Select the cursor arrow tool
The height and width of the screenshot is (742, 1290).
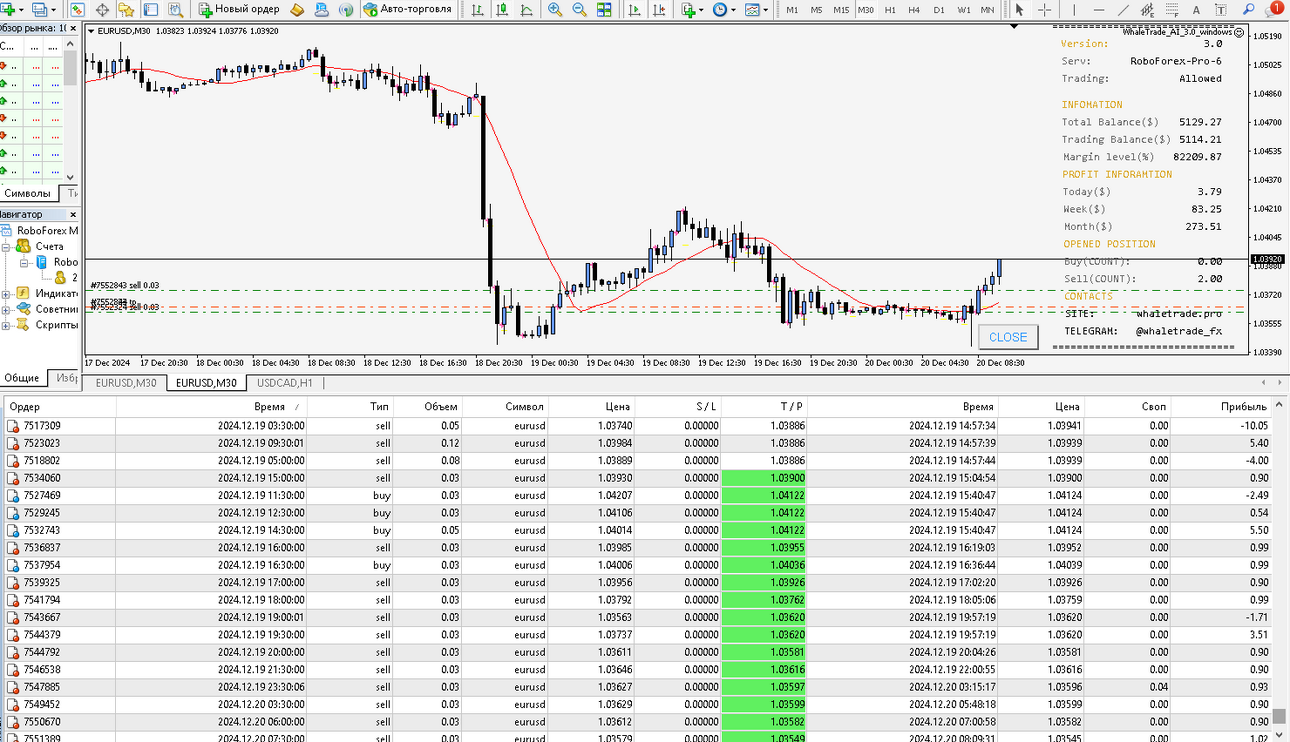coord(1019,10)
